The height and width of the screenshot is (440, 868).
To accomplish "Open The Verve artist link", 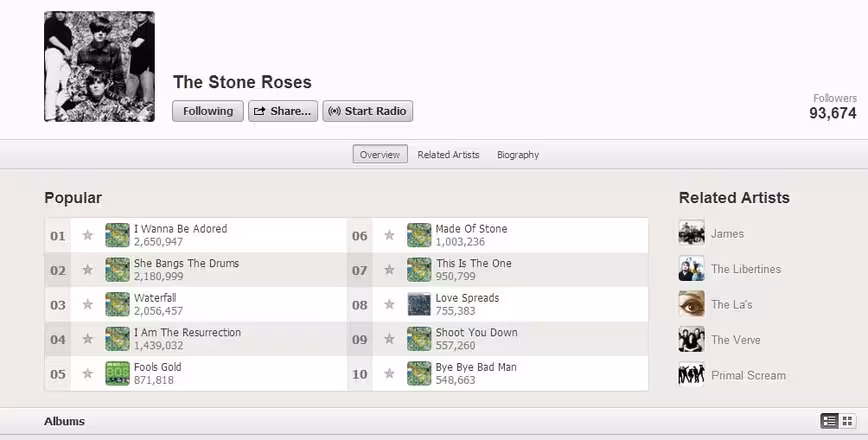I will coord(736,340).
